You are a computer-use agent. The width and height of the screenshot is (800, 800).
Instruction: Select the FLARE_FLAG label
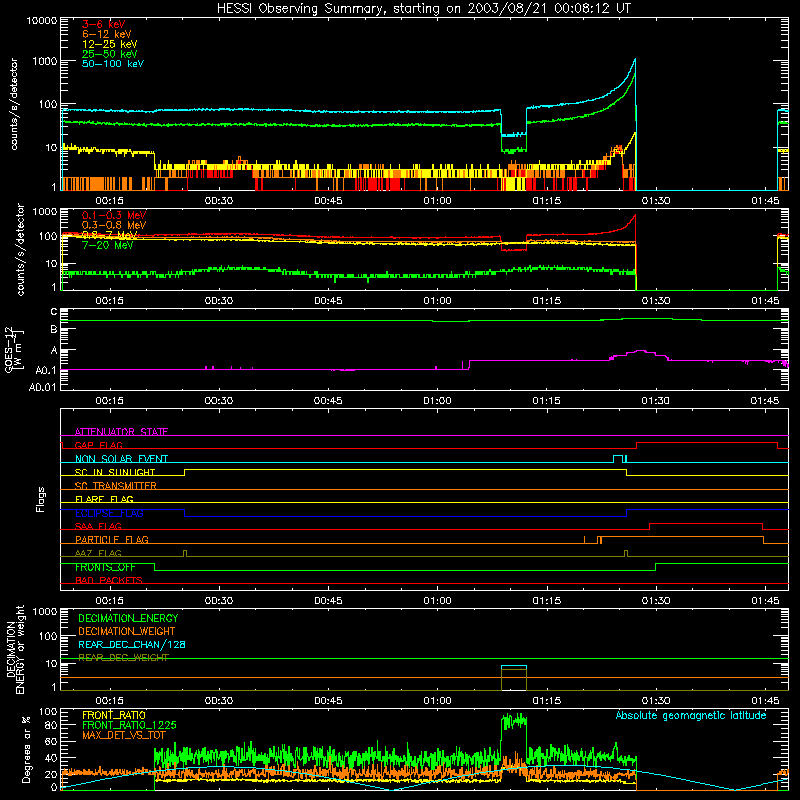(x=104, y=499)
